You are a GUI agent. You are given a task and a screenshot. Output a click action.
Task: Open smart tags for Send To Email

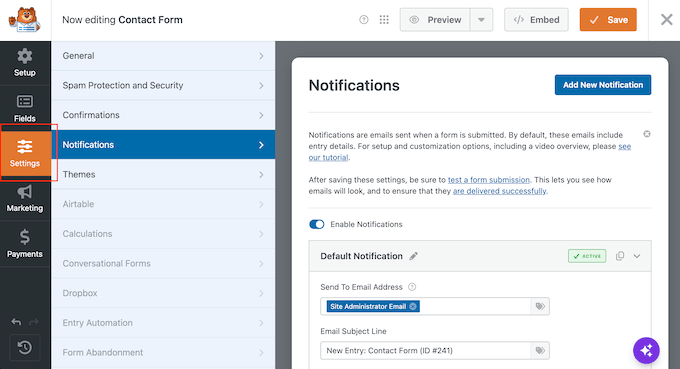(540, 306)
